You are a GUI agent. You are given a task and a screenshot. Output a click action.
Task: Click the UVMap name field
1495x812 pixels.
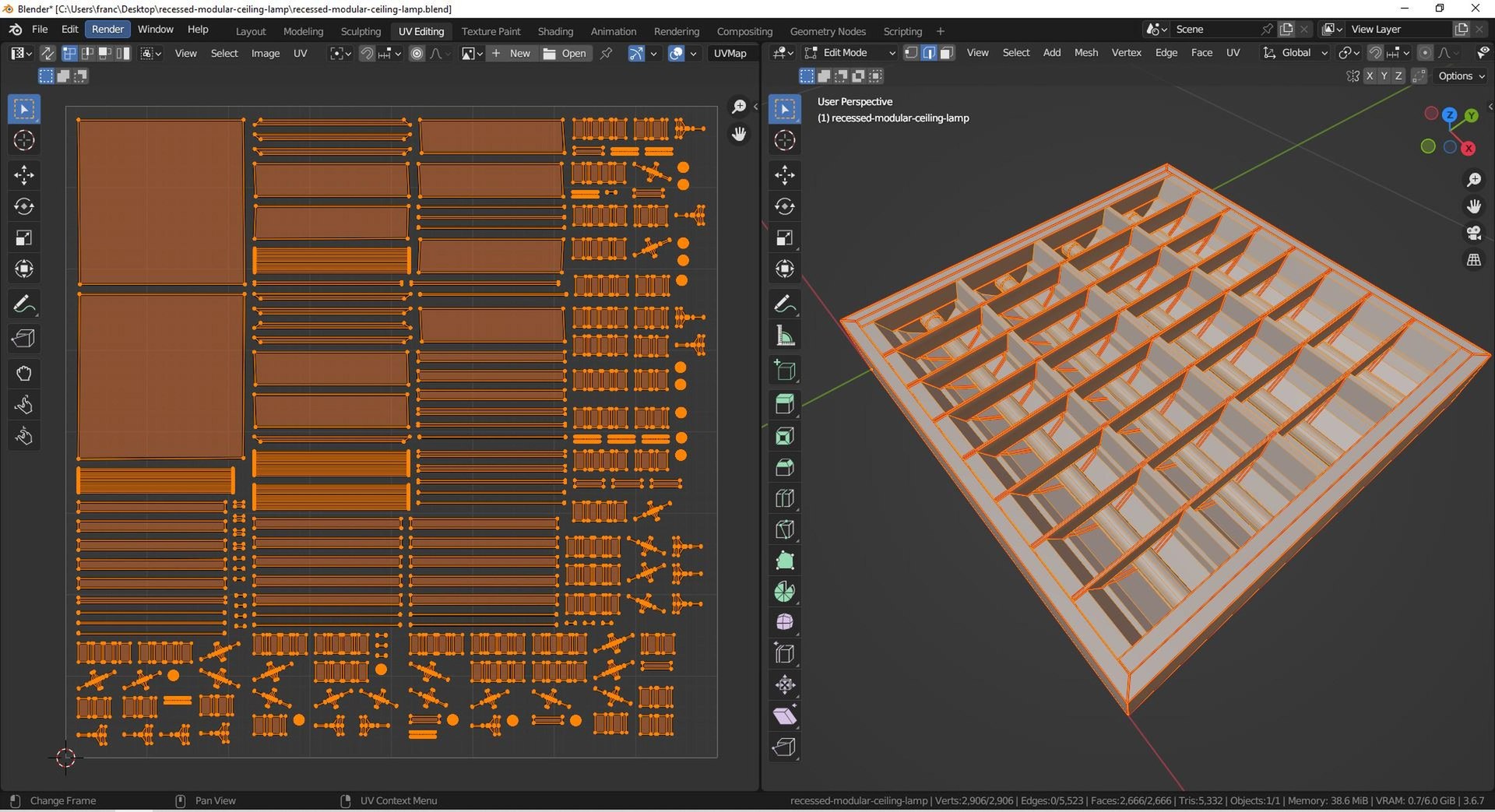point(730,53)
